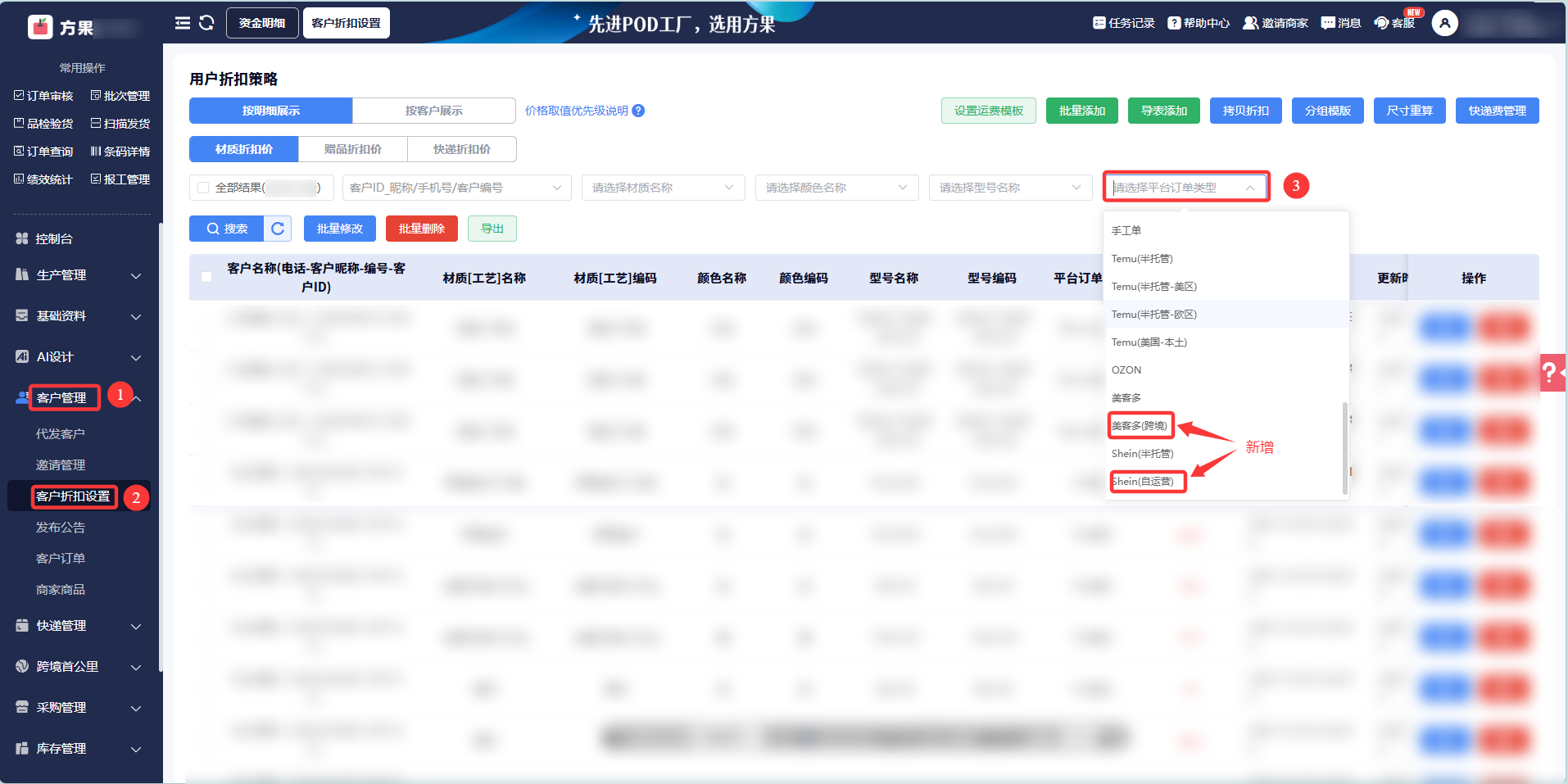This screenshot has height=784, width=1568.
Task: Open the 请选择颜色名称 dropdown
Action: click(836, 188)
